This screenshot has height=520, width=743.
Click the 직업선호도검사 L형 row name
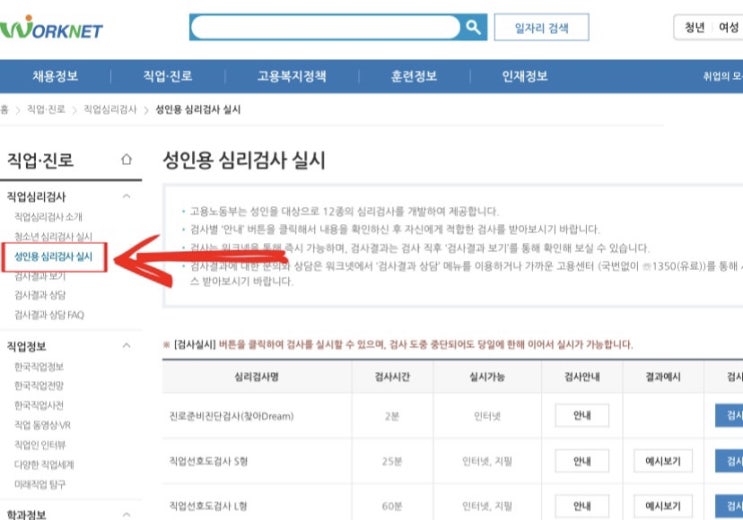(208, 506)
